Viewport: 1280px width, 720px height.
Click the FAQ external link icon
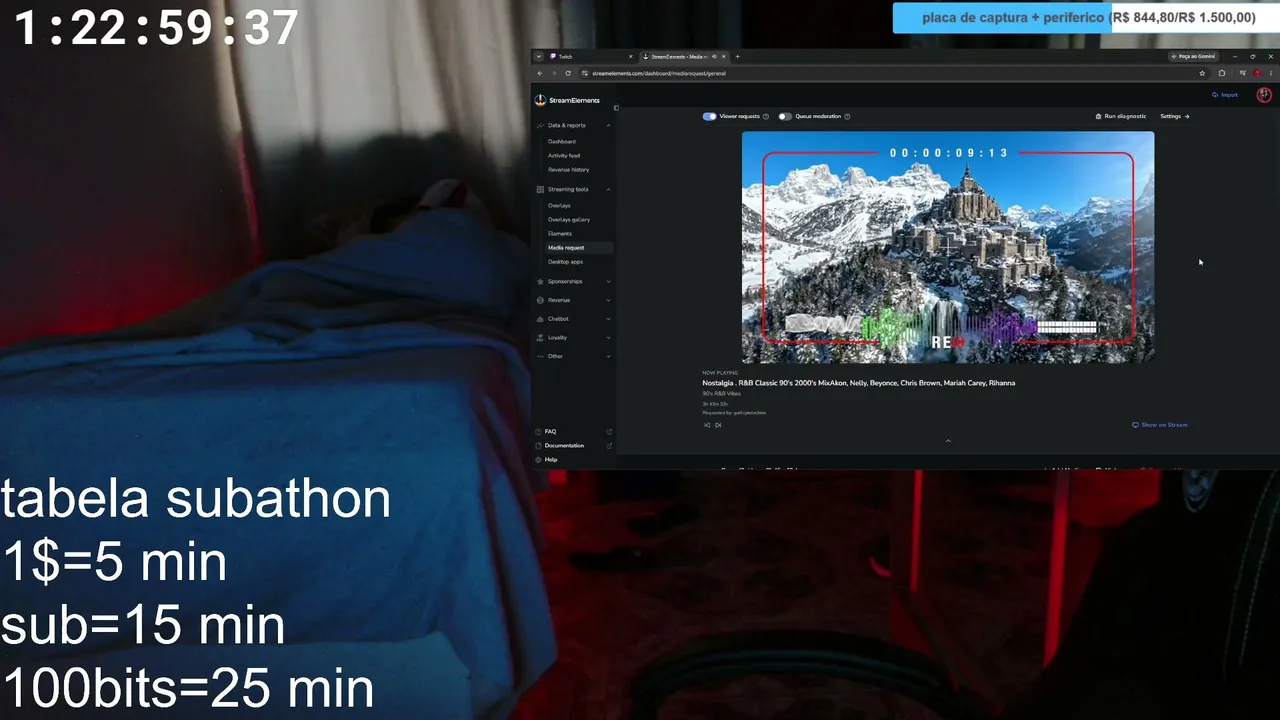(x=609, y=432)
